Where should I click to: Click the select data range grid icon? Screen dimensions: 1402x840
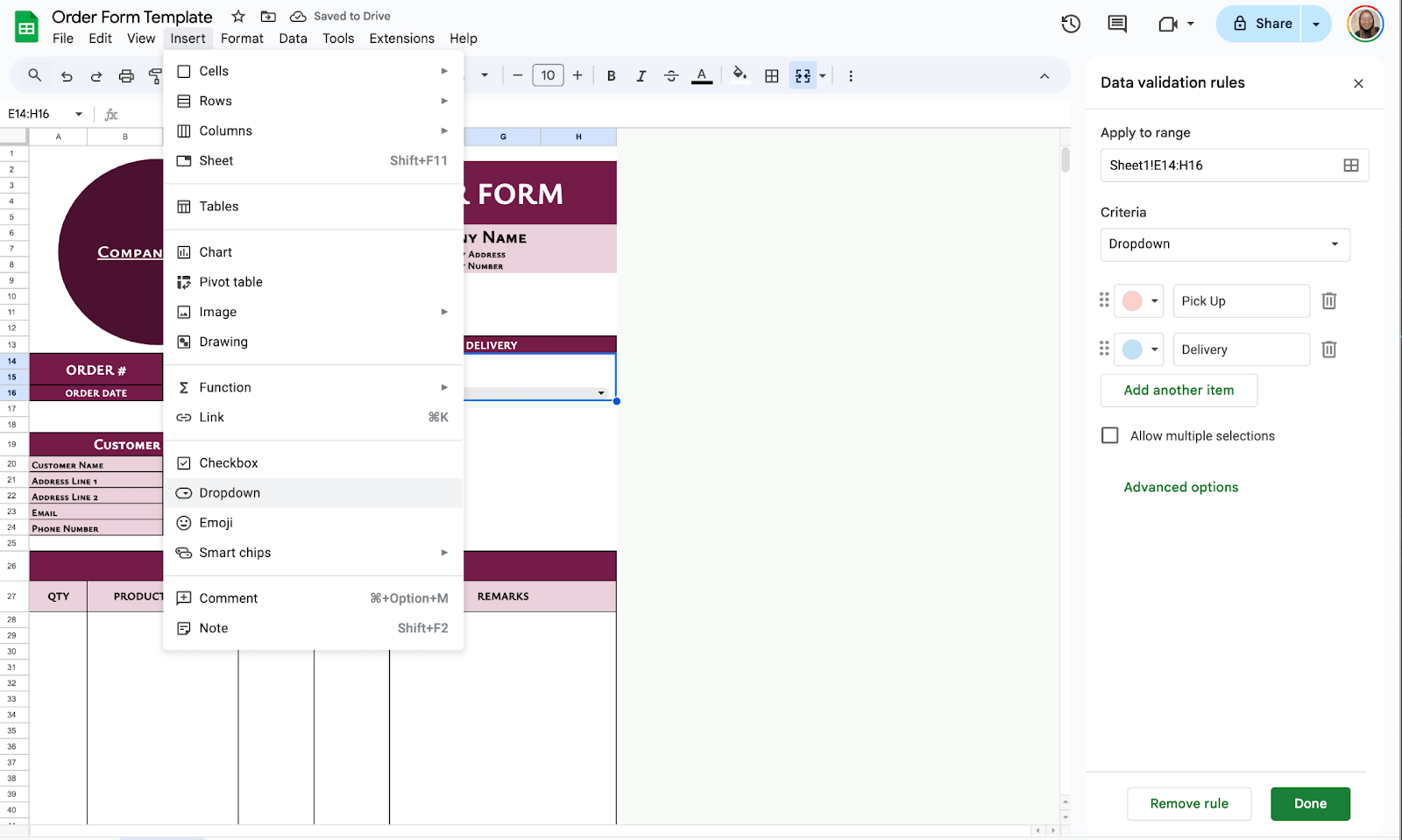tap(1350, 166)
